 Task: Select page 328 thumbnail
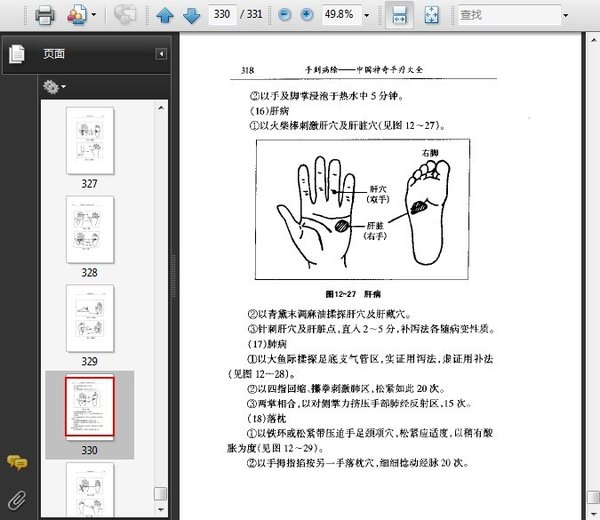pos(90,229)
